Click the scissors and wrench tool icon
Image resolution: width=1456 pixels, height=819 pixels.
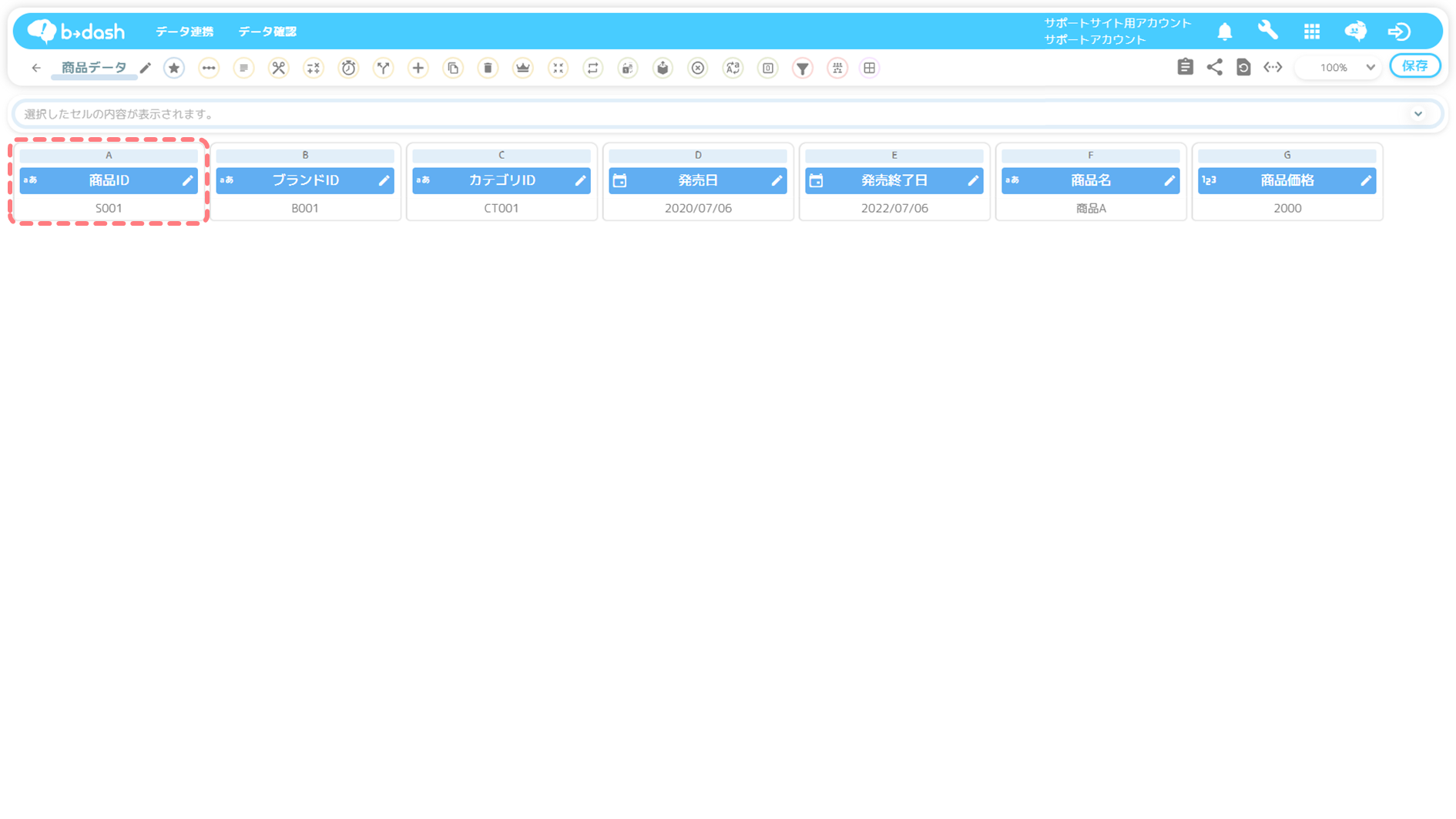coord(278,68)
